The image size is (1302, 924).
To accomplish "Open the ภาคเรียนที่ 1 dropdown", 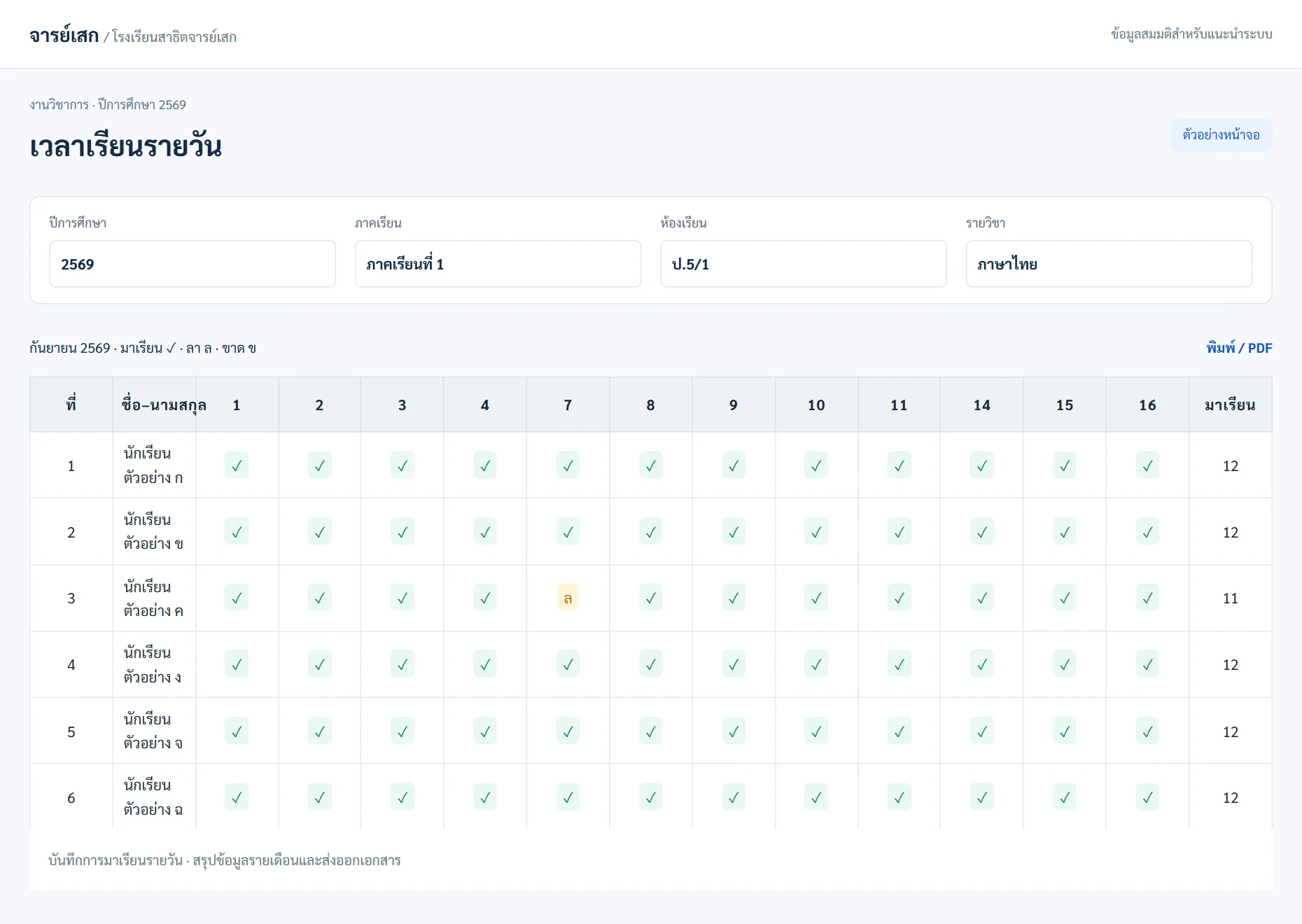I will 498,264.
